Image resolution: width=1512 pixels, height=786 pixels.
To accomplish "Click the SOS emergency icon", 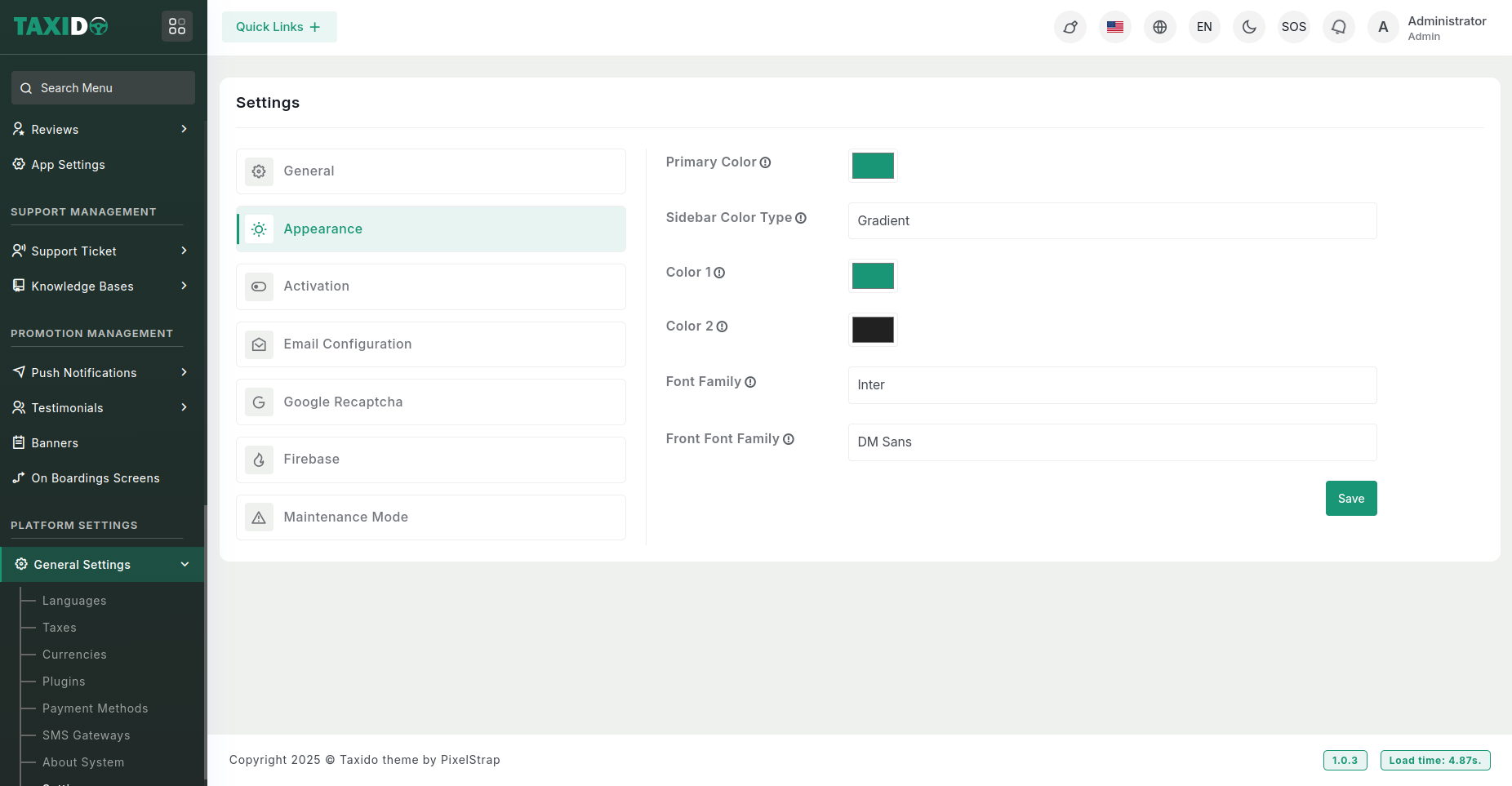I will 1293,27.
